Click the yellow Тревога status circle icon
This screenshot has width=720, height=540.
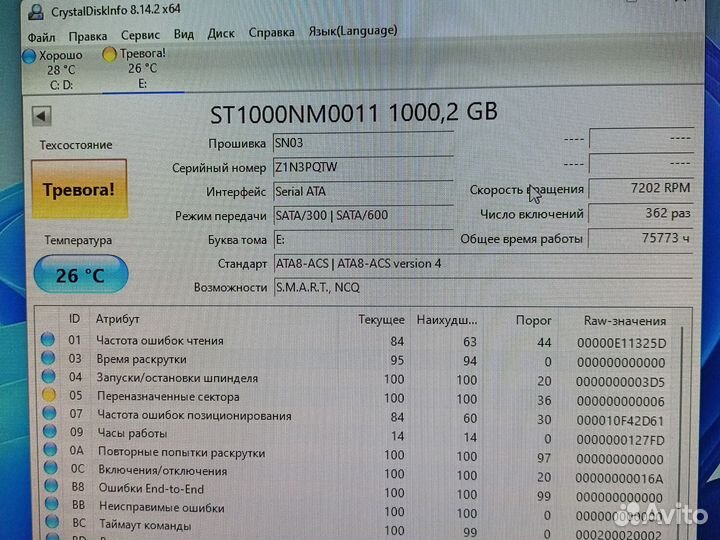(x=109, y=55)
